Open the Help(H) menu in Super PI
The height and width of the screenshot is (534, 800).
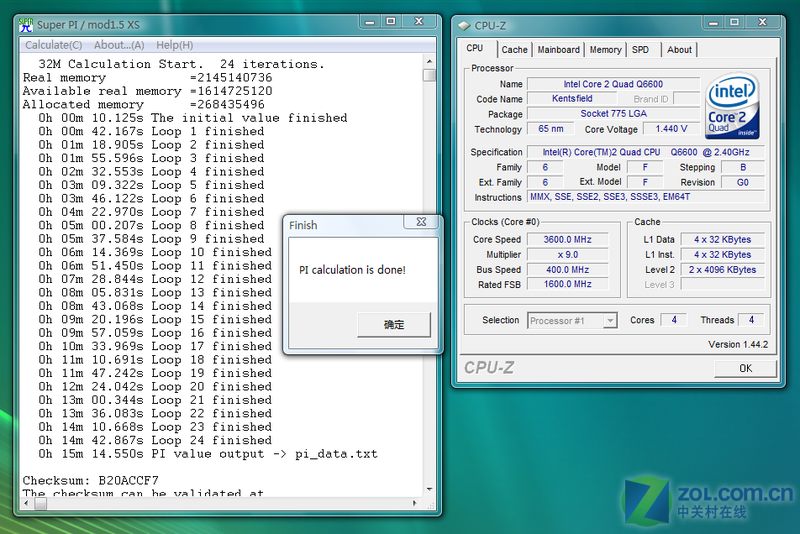pyautogui.click(x=174, y=45)
